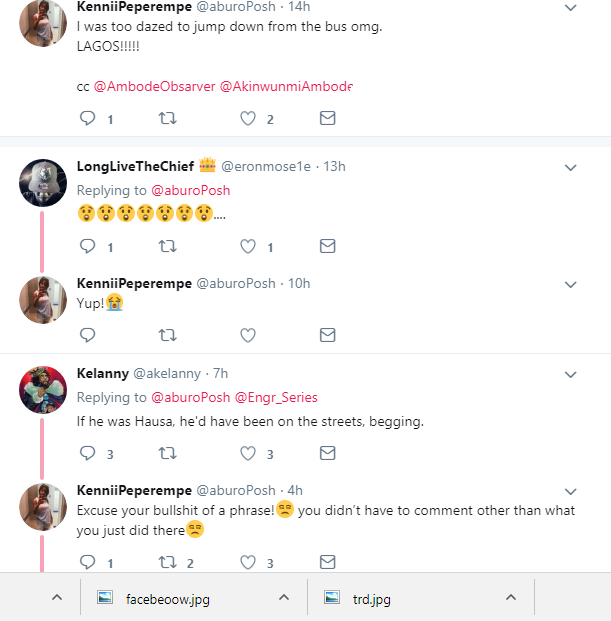This screenshot has width=611, height=621.
Task: Like the 'Yup!' tweet
Action: point(248,335)
